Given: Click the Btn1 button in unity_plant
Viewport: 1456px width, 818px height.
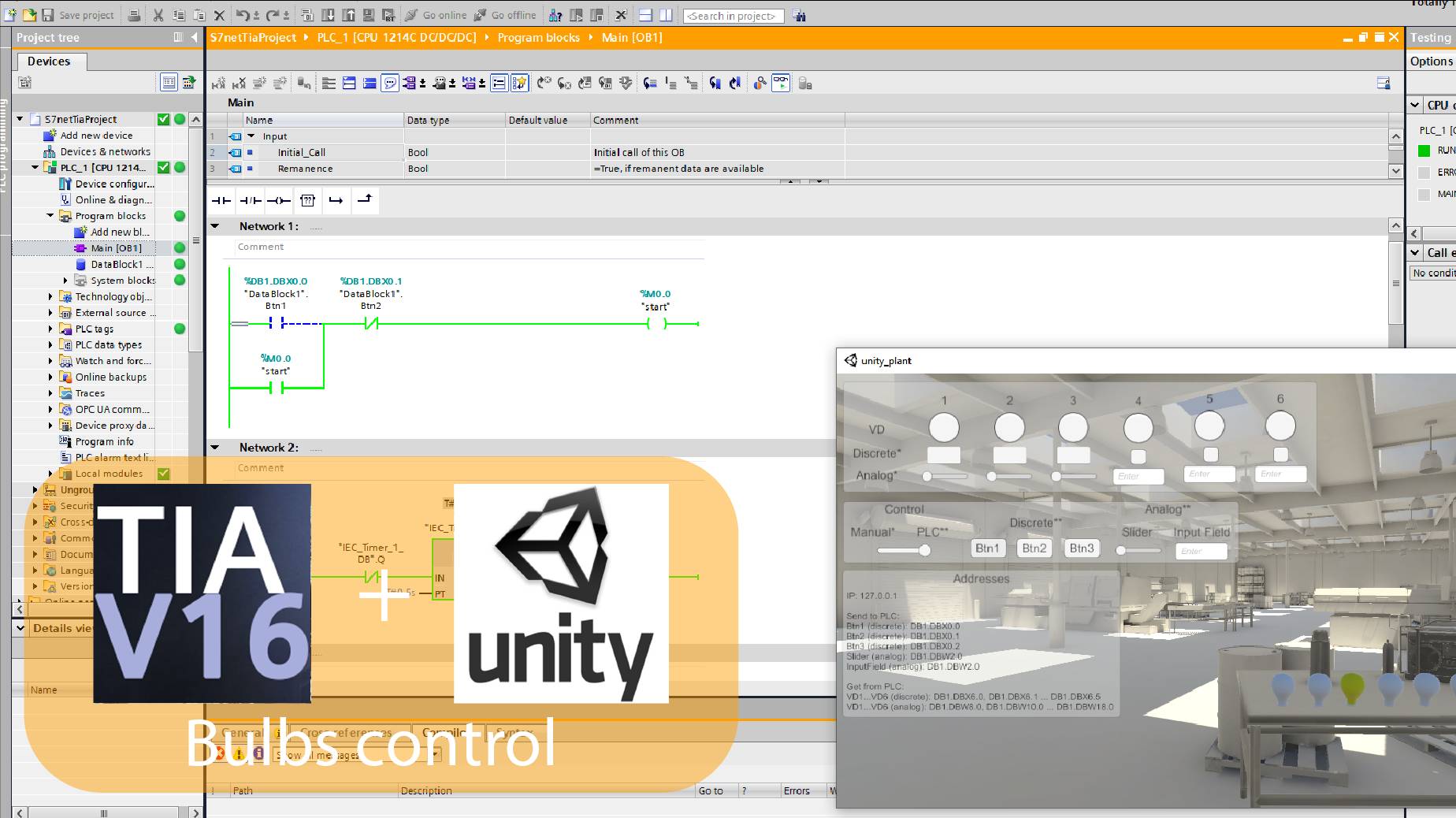Looking at the screenshot, I should 987,548.
